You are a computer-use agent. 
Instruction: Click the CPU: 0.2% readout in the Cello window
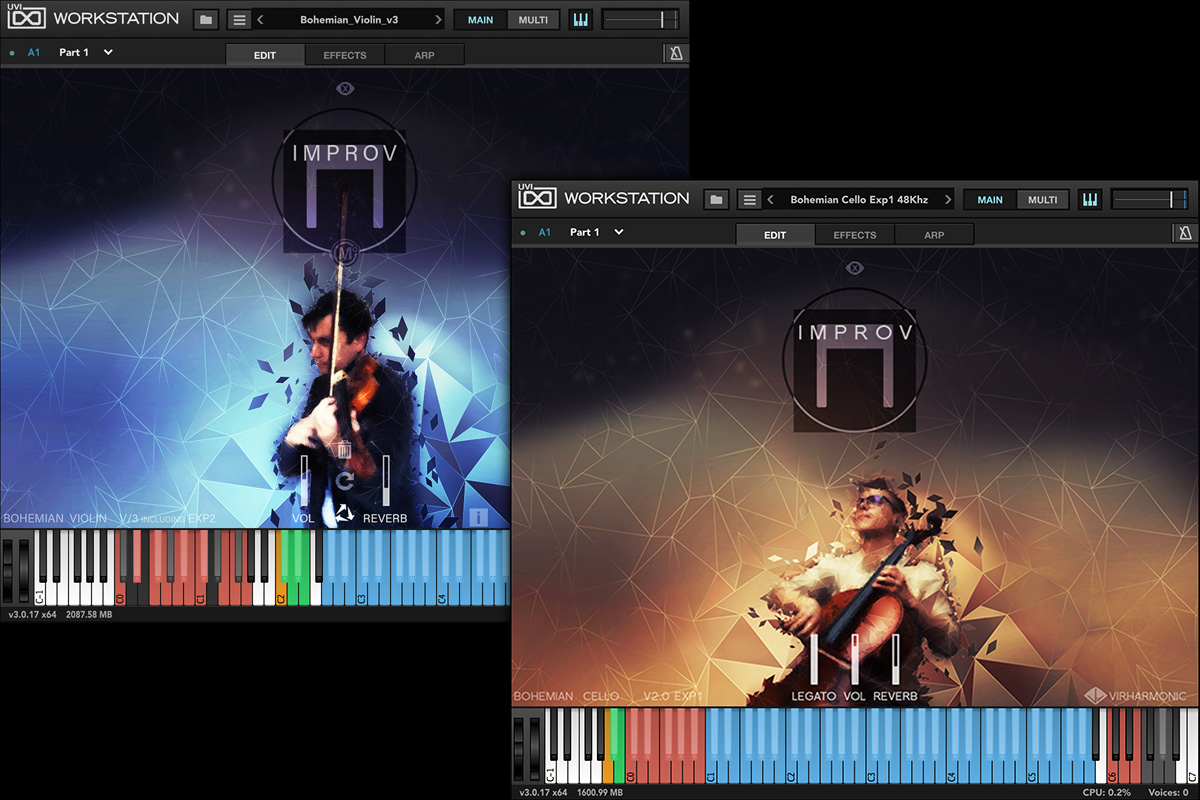pos(1107,792)
